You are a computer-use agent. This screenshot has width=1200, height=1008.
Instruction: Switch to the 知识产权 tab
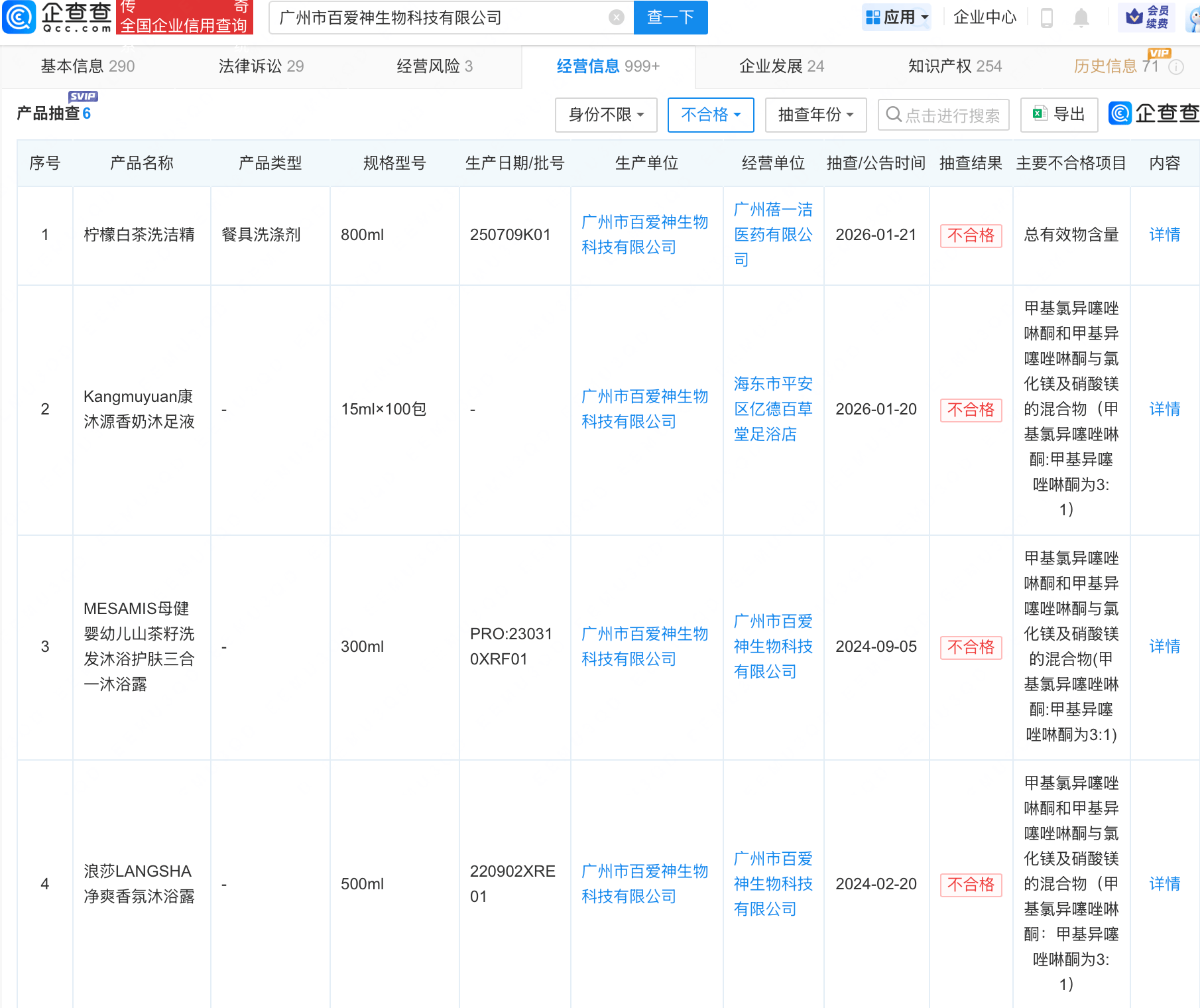coord(955,66)
